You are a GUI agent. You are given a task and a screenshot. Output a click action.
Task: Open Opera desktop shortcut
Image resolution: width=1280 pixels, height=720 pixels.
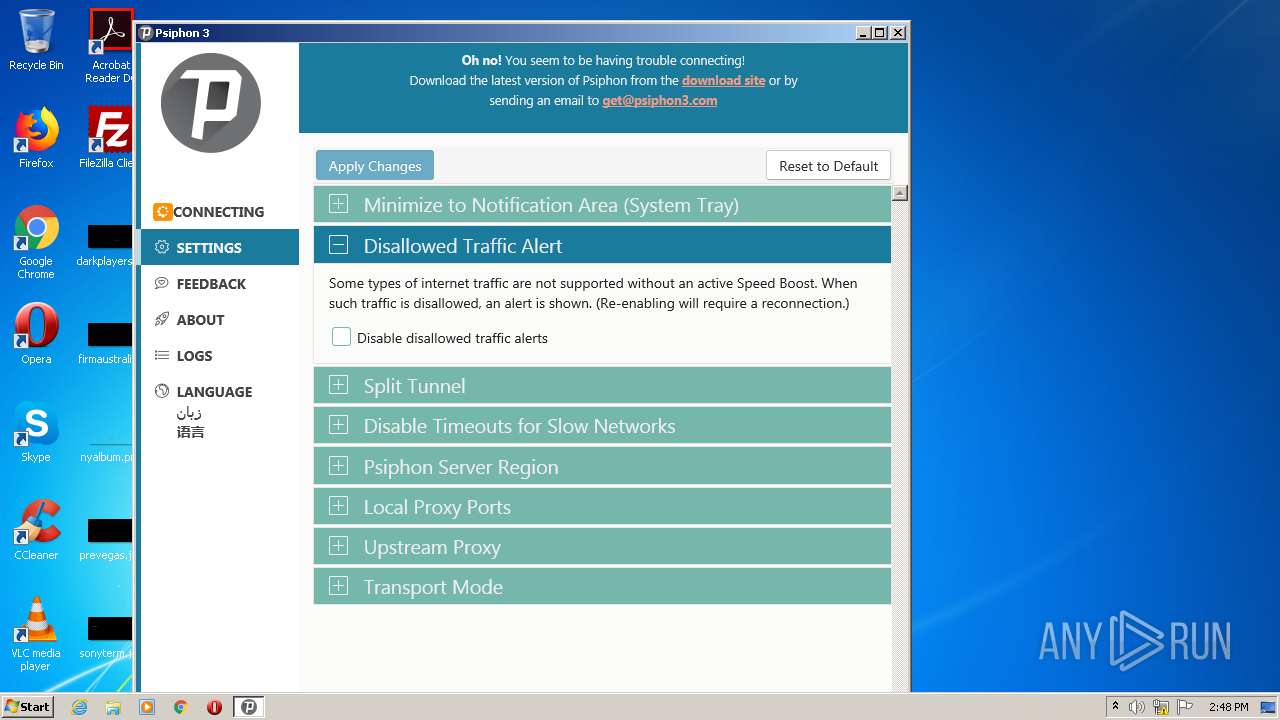coord(36,334)
